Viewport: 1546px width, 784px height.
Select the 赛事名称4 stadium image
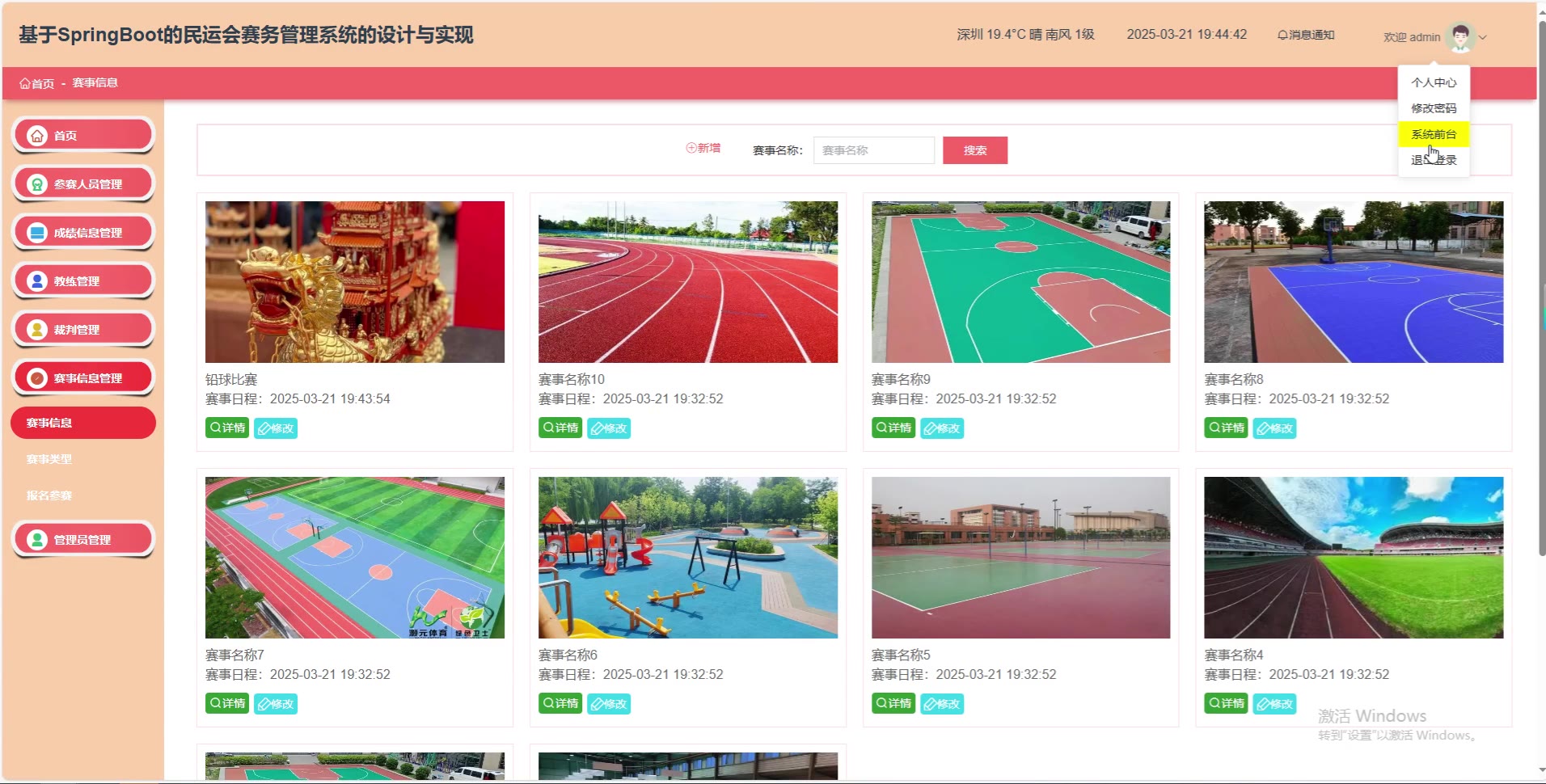pyautogui.click(x=1354, y=558)
